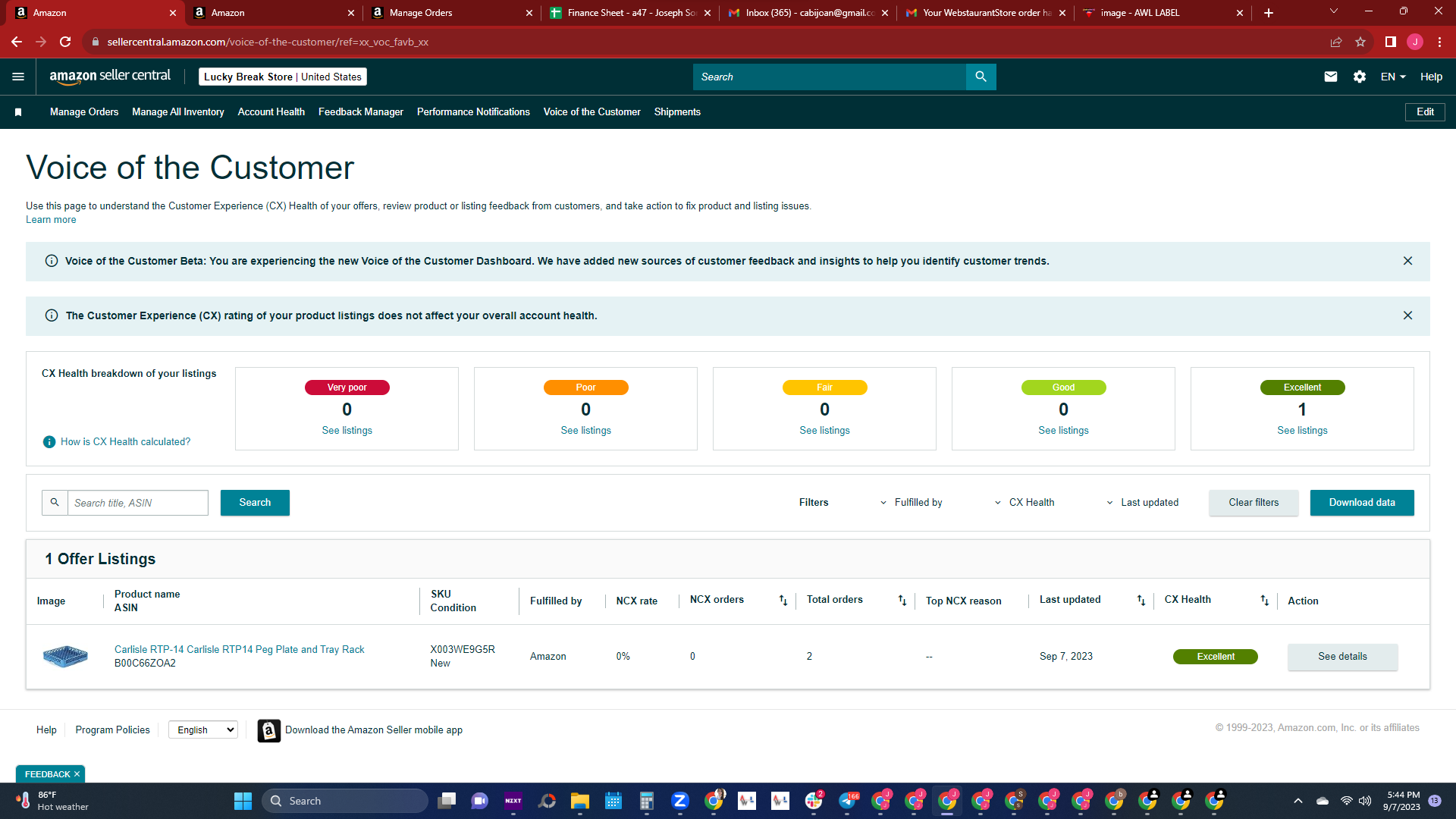Viewport: 1456px width, 819px height.
Task: Sort by Last updated column arrows
Action: coord(1141,601)
